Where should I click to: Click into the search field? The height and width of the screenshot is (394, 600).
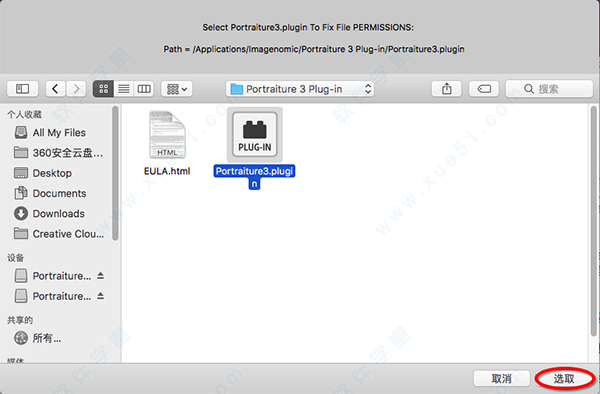click(549, 89)
